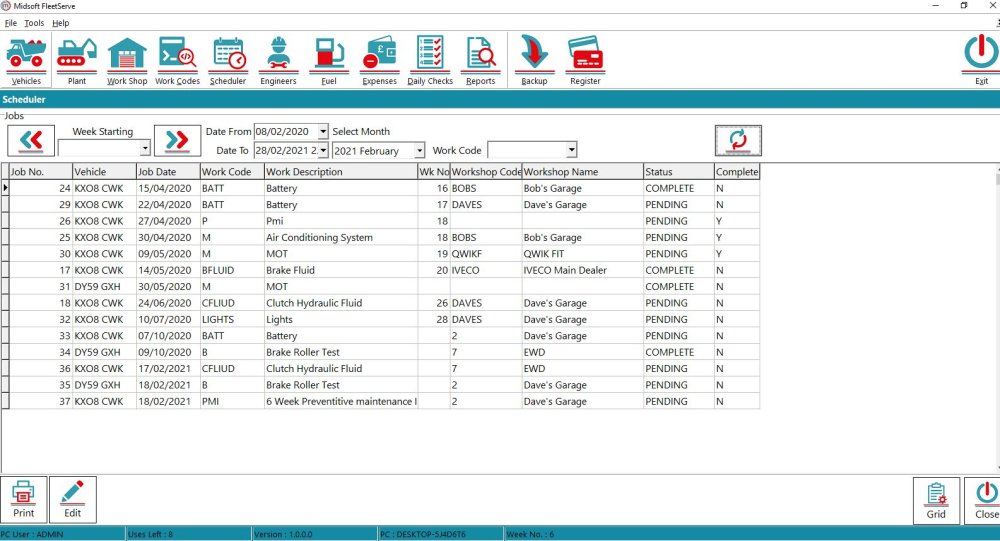Screen dimensions: 1000x541
Task: Expand the Work Code filter dropdown
Action: (x=571, y=151)
